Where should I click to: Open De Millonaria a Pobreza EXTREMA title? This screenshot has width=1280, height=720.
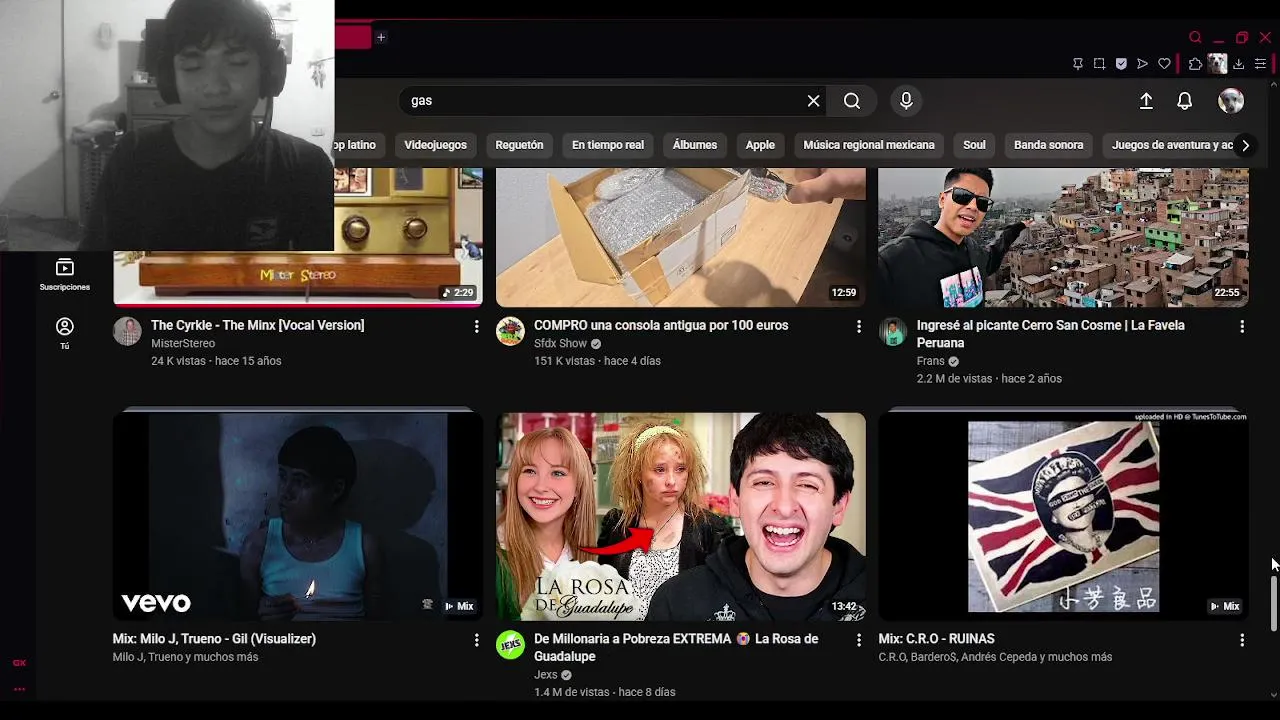[676, 648]
